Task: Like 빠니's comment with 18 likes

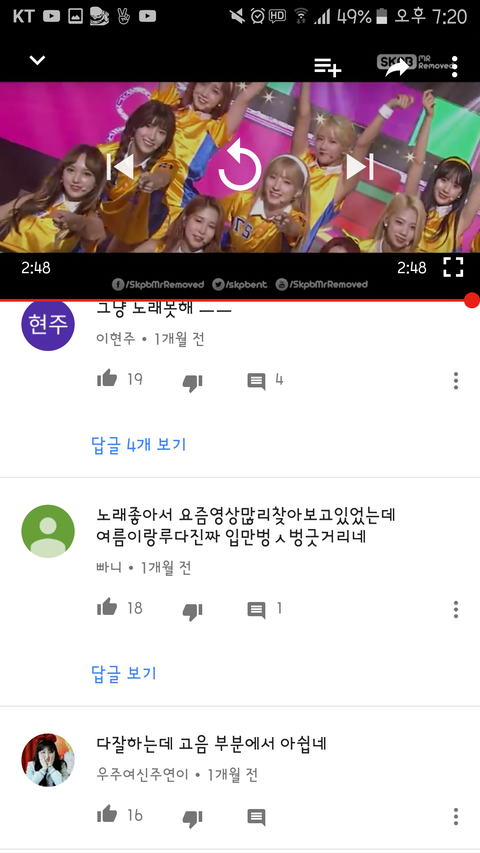Action: [x=107, y=607]
